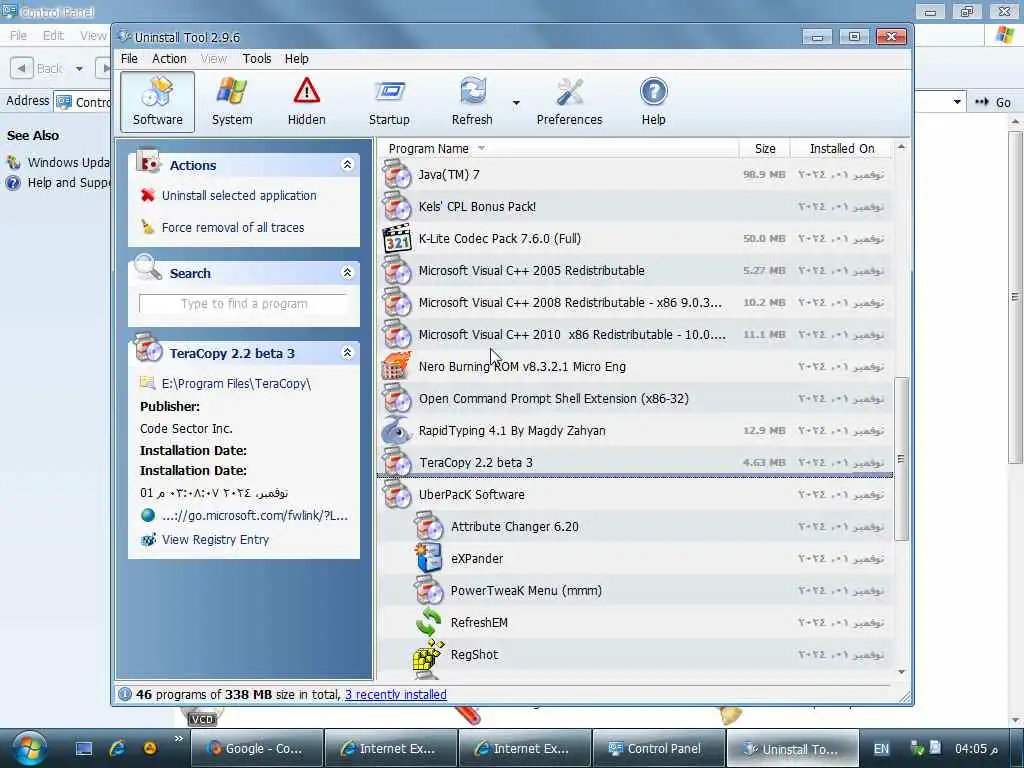
Task: Click View Registry Entry
Action: click(x=216, y=539)
